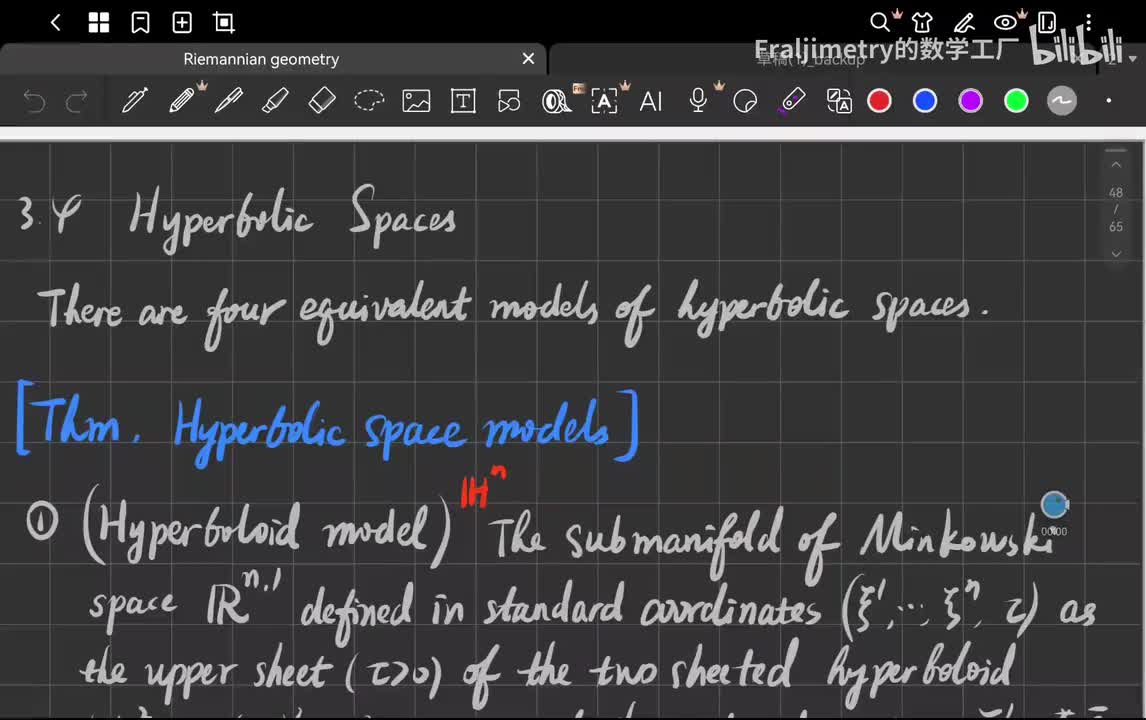Go back with the left arrow

[56, 23]
